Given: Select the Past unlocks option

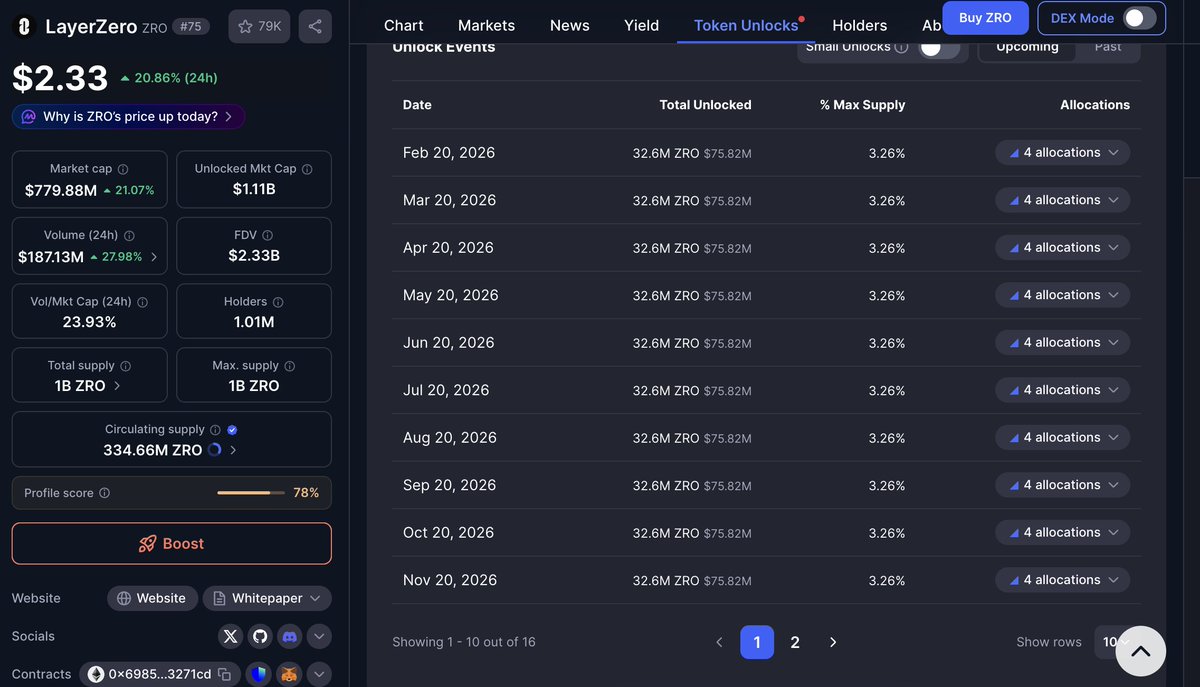Looking at the screenshot, I should [1108, 47].
